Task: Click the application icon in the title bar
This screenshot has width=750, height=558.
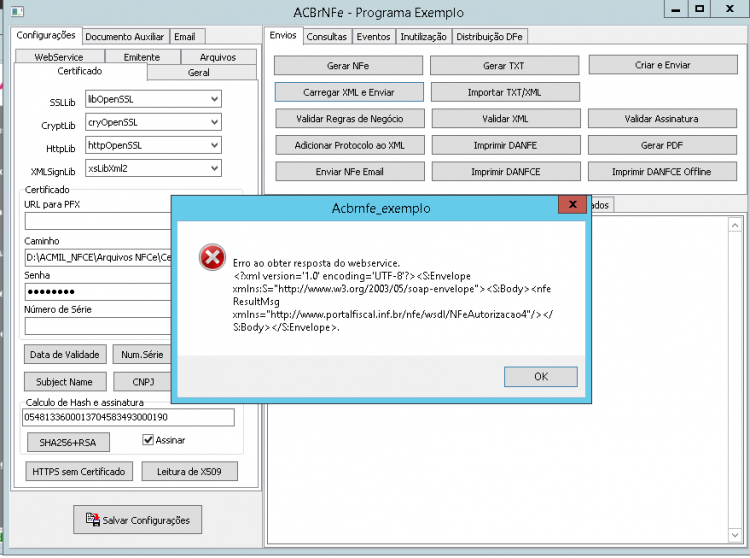Action: point(17,11)
